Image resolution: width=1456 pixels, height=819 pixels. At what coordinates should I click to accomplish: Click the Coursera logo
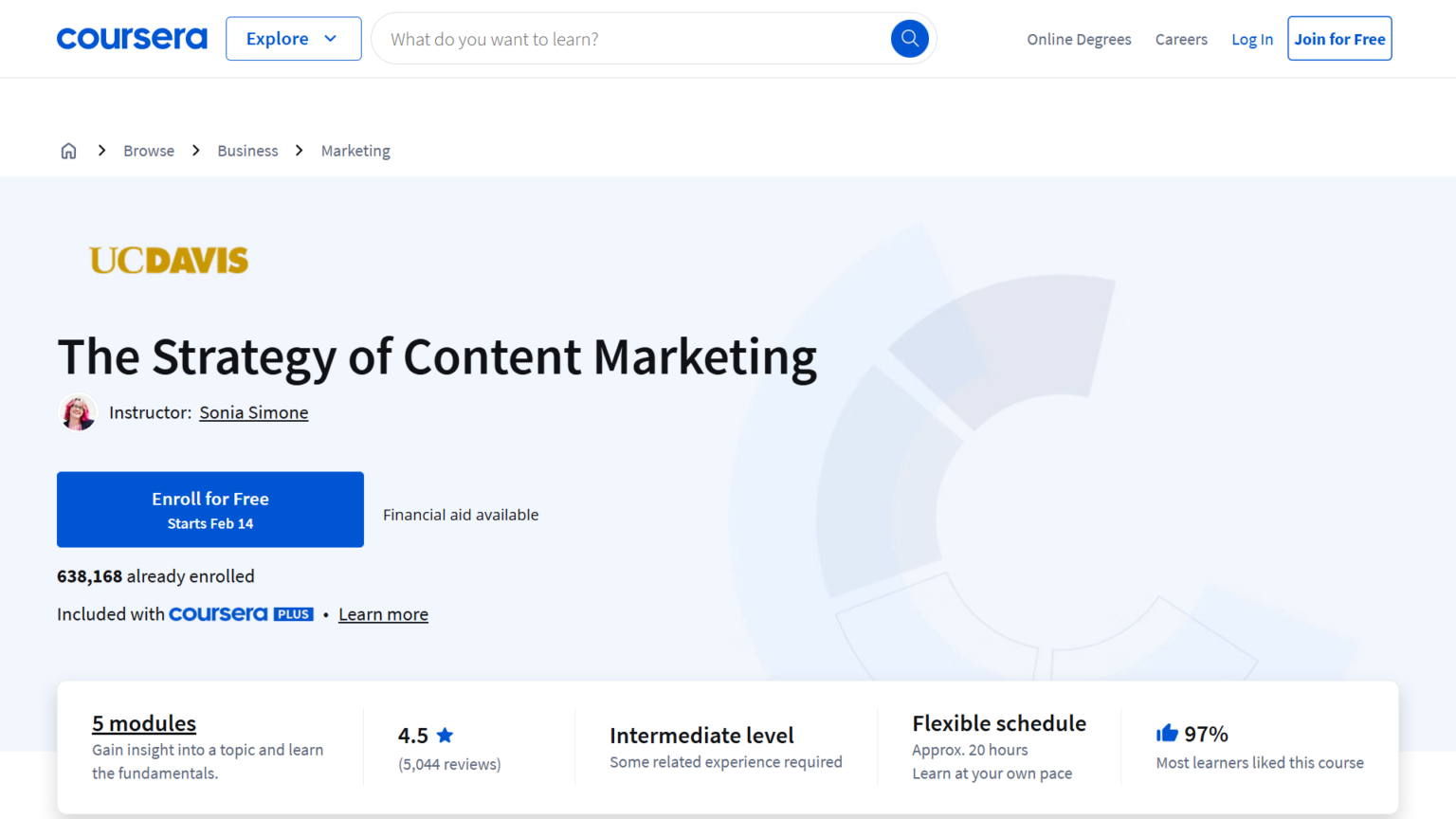[x=131, y=38]
